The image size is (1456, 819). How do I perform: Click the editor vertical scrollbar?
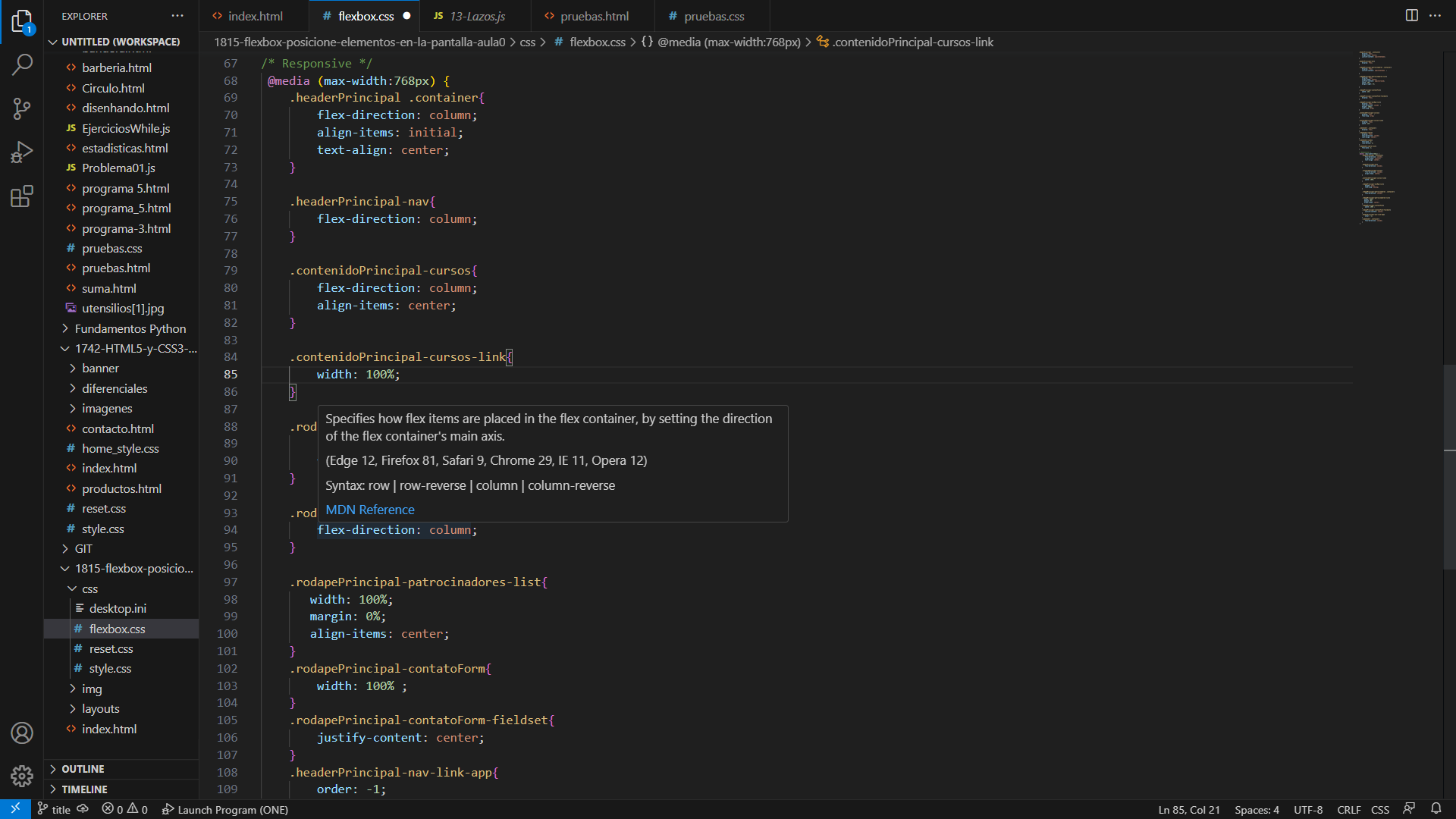pyautogui.click(x=1449, y=466)
